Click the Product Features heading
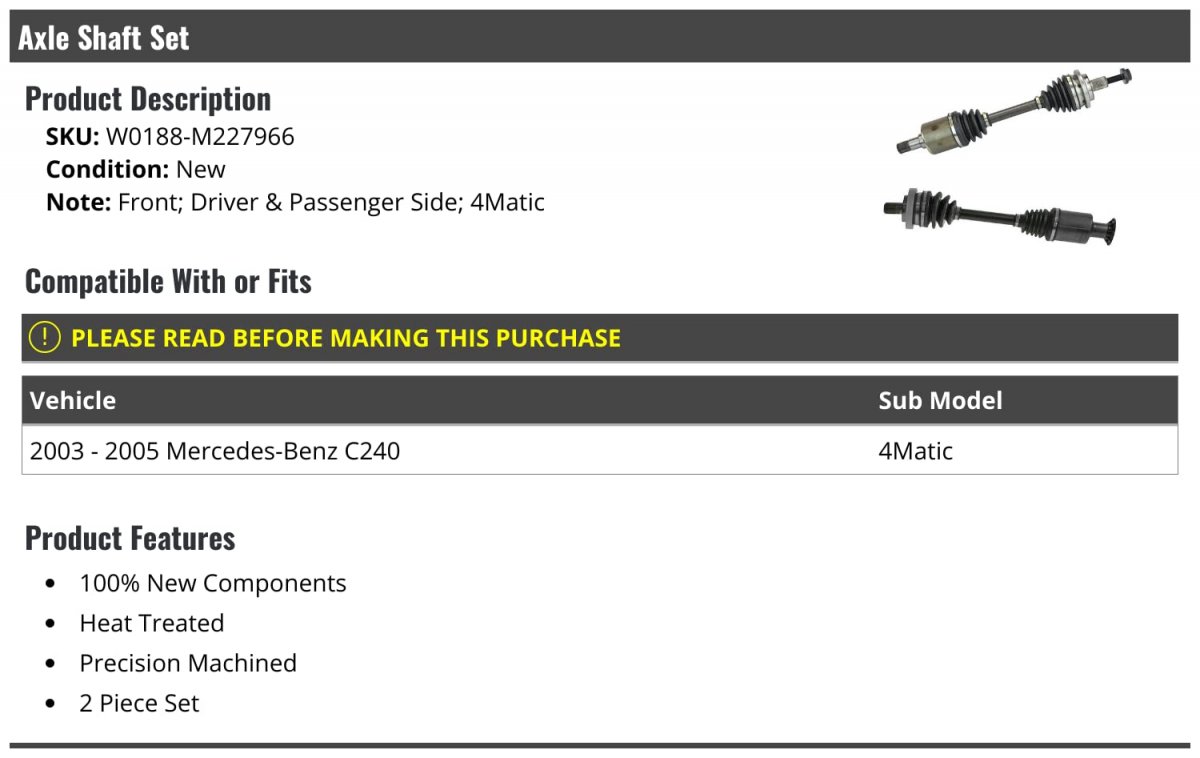Screen dimensions: 1200x758 [130, 538]
